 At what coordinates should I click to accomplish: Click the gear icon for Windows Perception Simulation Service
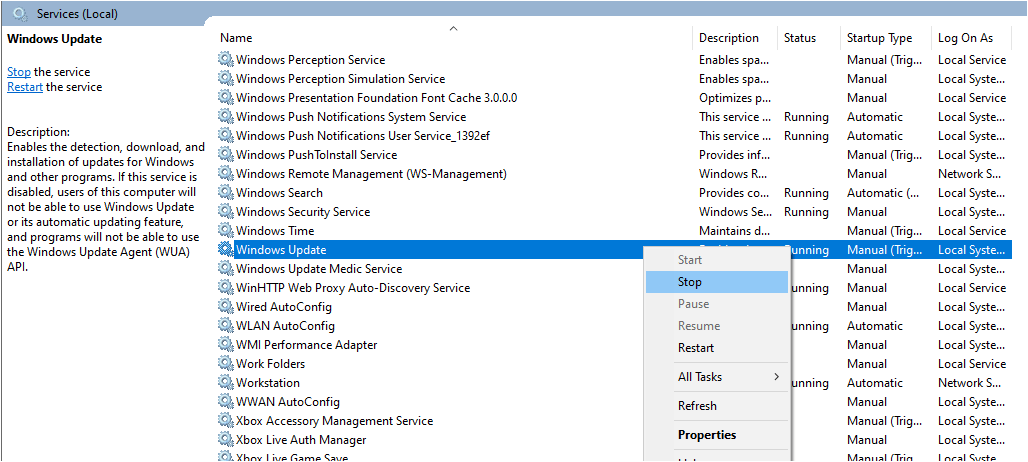pos(226,79)
